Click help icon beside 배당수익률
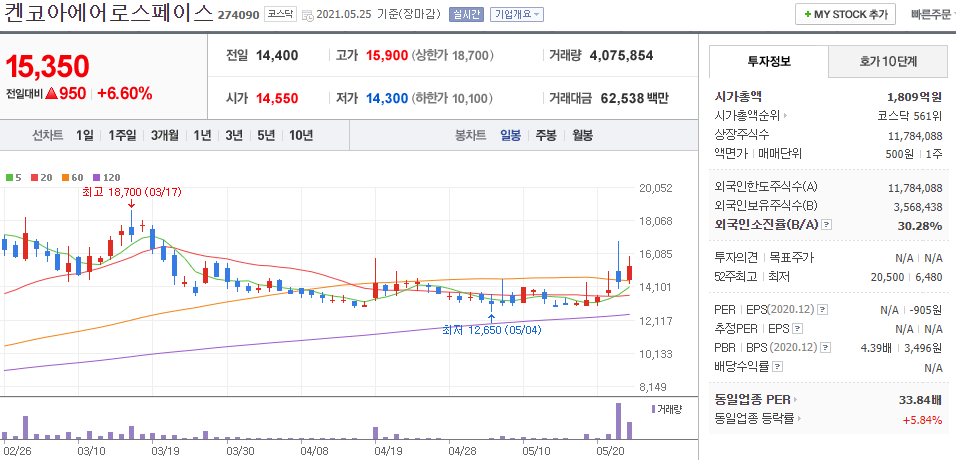Viewport: 956px width, 460px height. (x=777, y=367)
